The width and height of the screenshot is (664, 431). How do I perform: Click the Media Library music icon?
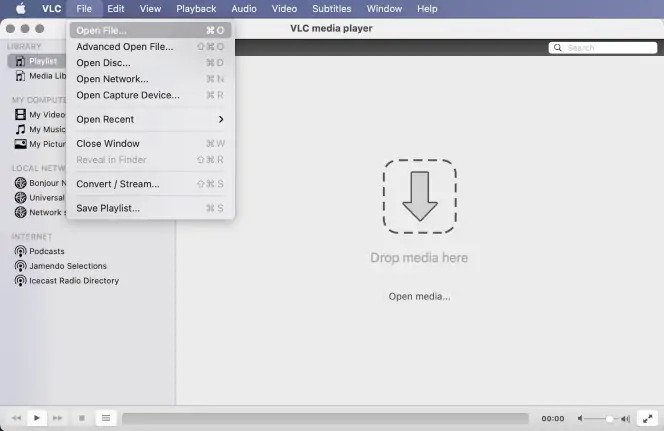[x=20, y=76]
